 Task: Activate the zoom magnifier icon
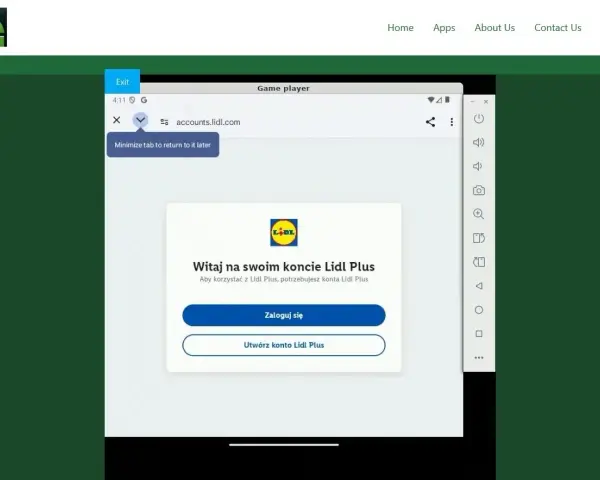point(478,214)
